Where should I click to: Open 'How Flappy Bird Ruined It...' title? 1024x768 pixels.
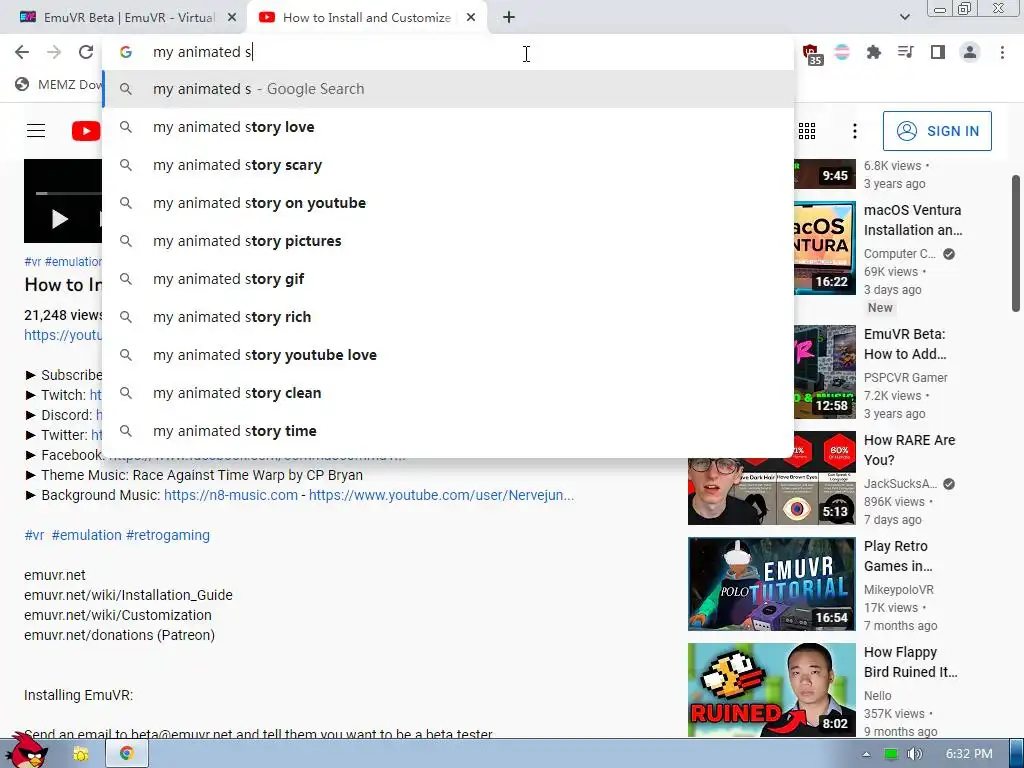tap(910, 662)
